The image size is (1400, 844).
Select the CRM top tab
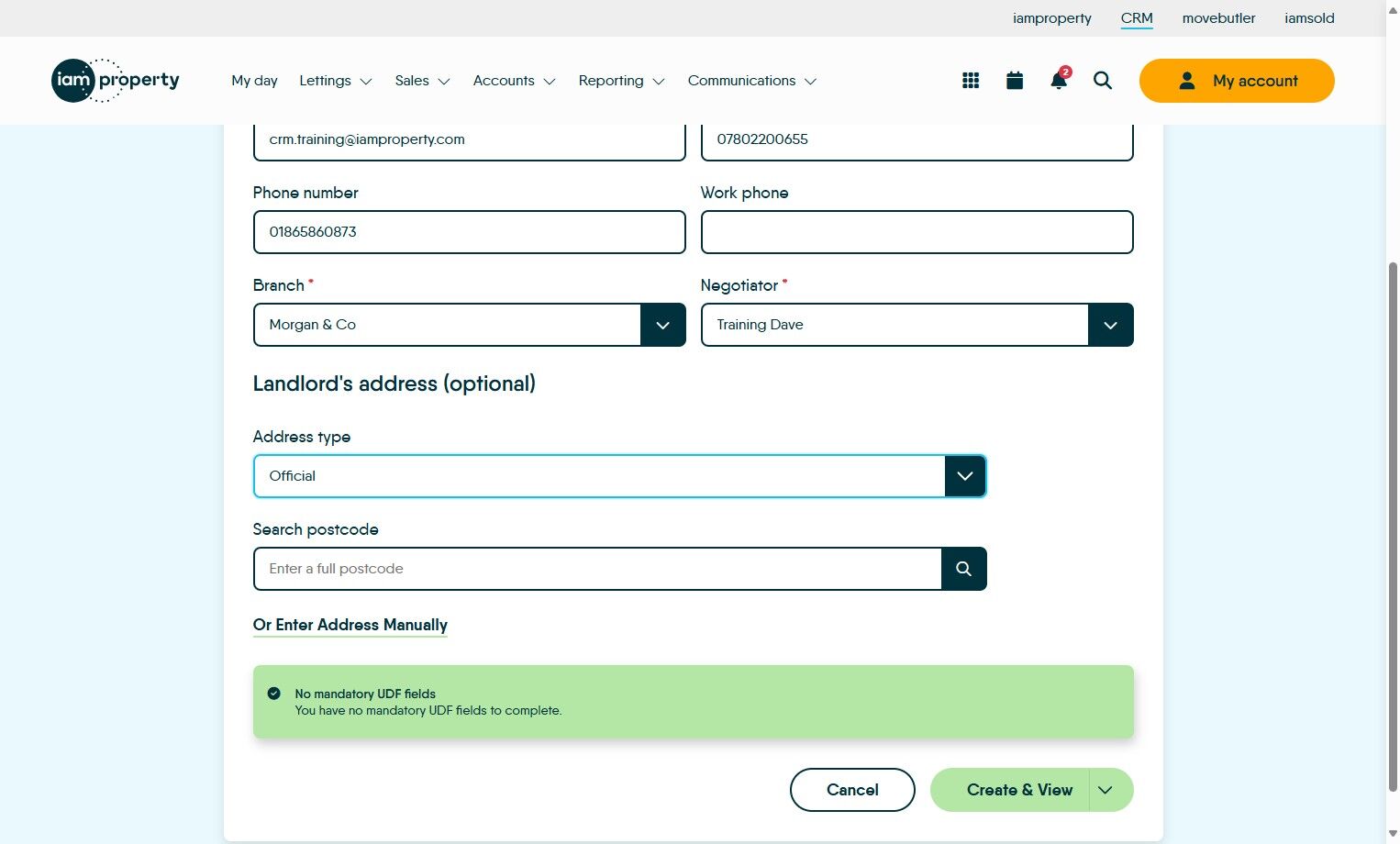(1137, 18)
